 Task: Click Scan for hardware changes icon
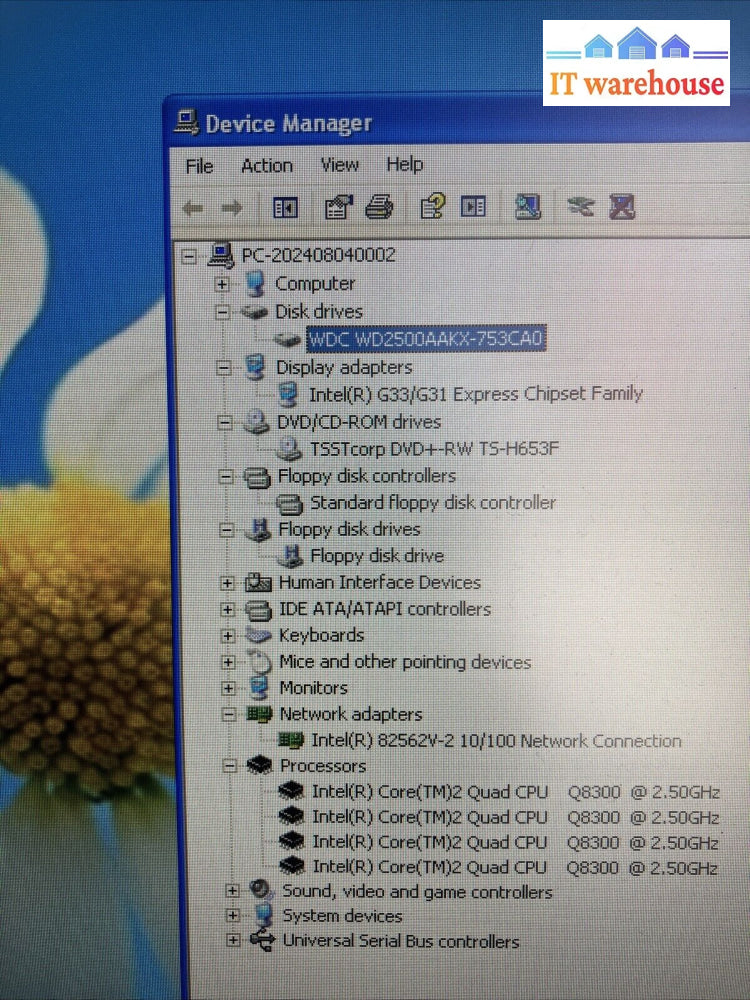[x=527, y=207]
